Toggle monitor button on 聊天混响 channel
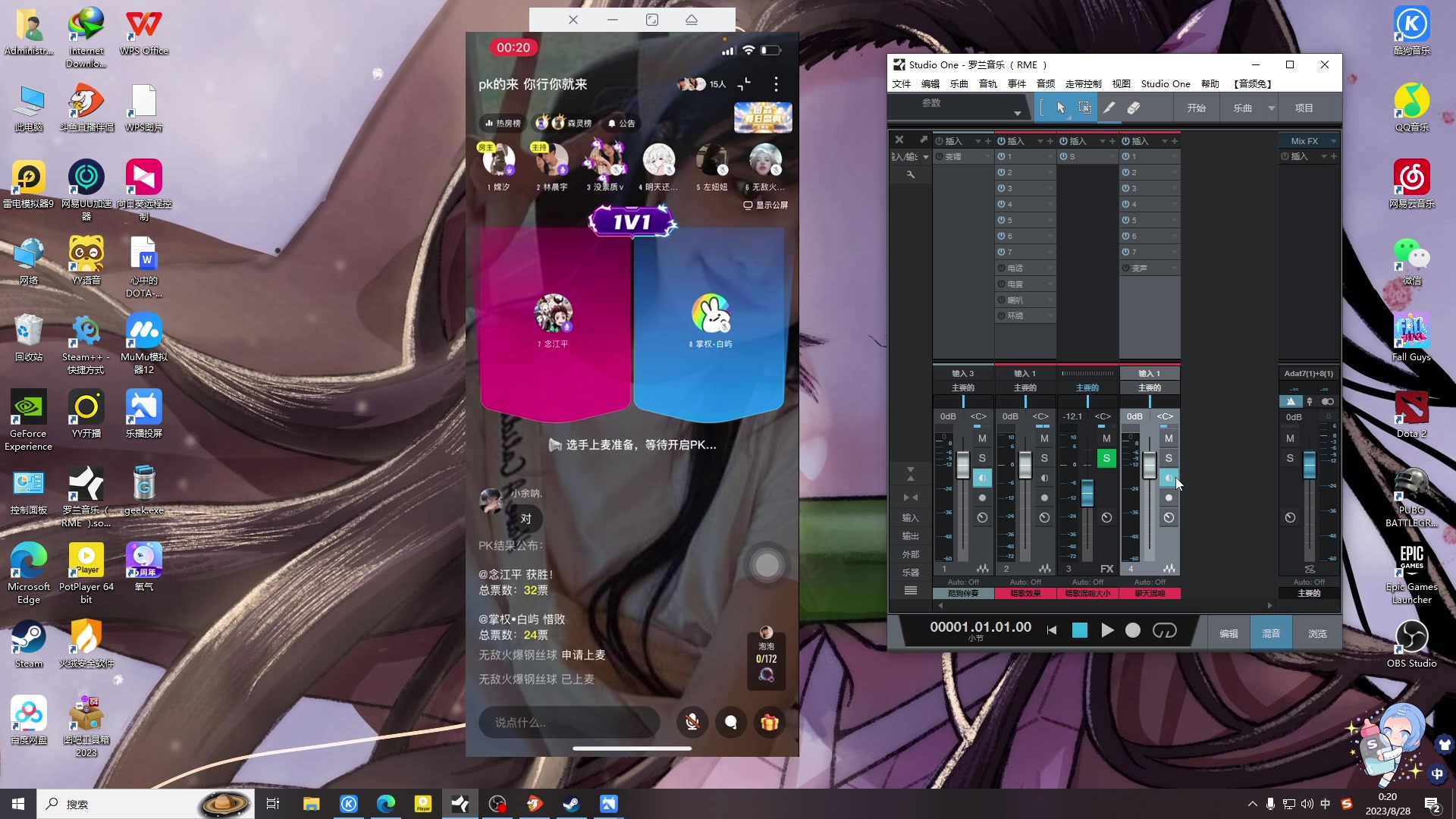The height and width of the screenshot is (819, 1456). pos(1169,478)
